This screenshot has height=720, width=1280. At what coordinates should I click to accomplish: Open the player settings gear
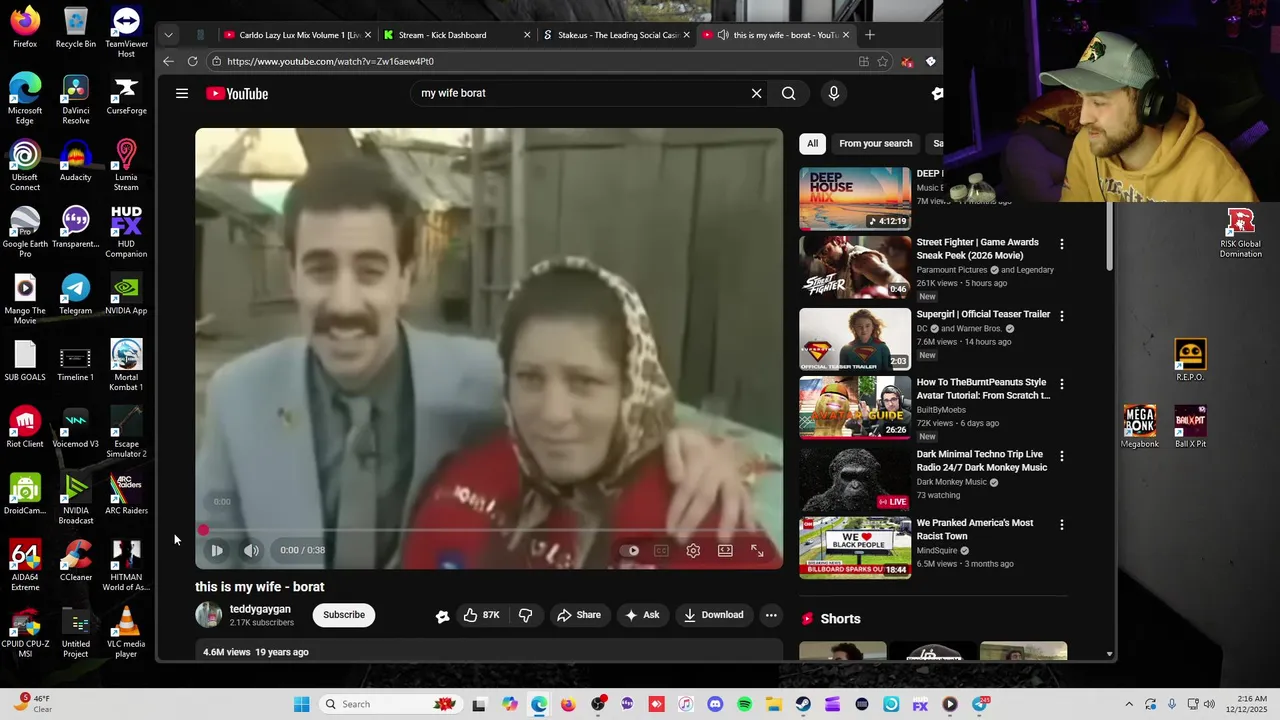(x=693, y=550)
